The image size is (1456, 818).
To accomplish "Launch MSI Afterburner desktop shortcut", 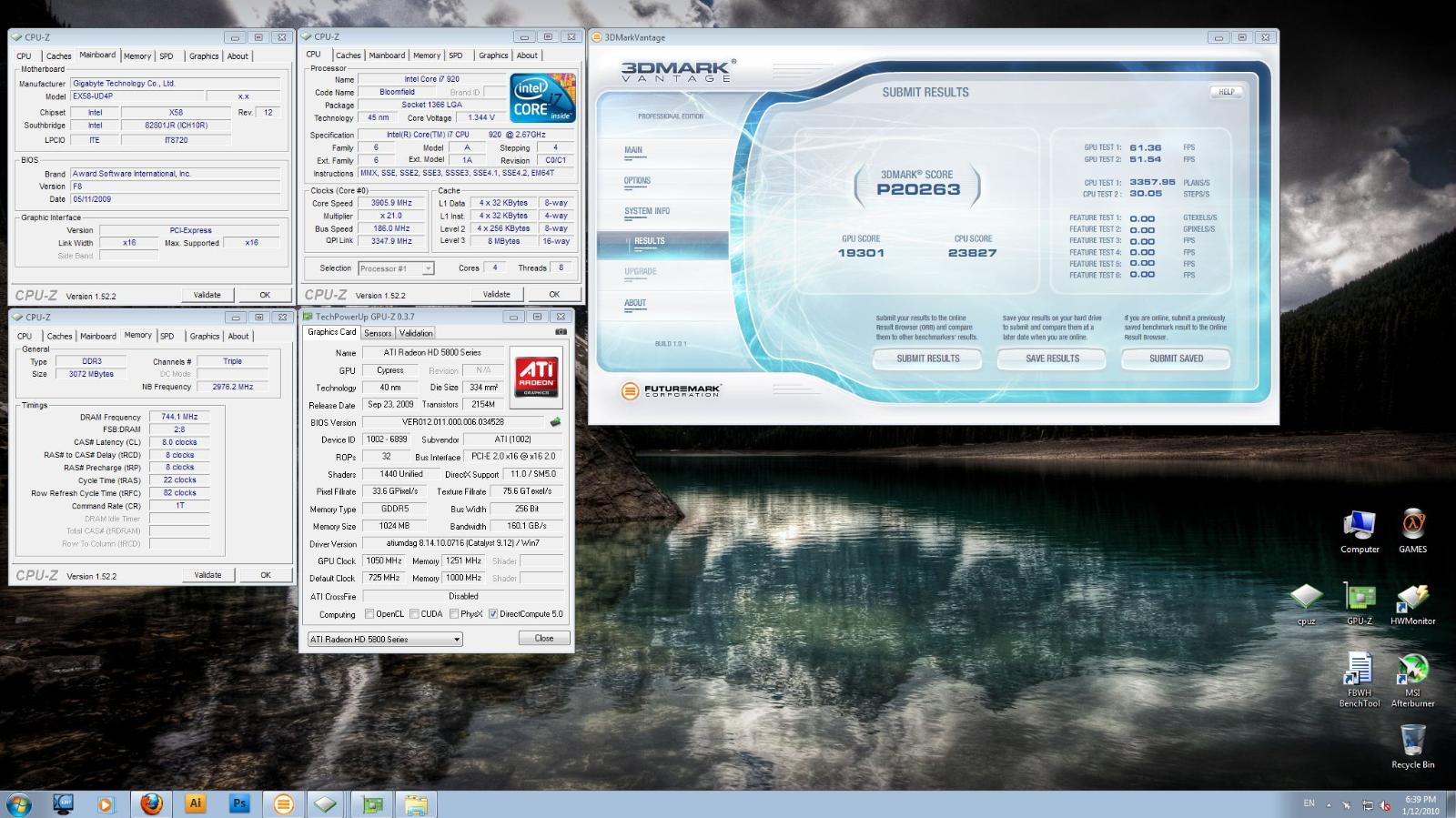I will pyautogui.click(x=1412, y=681).
